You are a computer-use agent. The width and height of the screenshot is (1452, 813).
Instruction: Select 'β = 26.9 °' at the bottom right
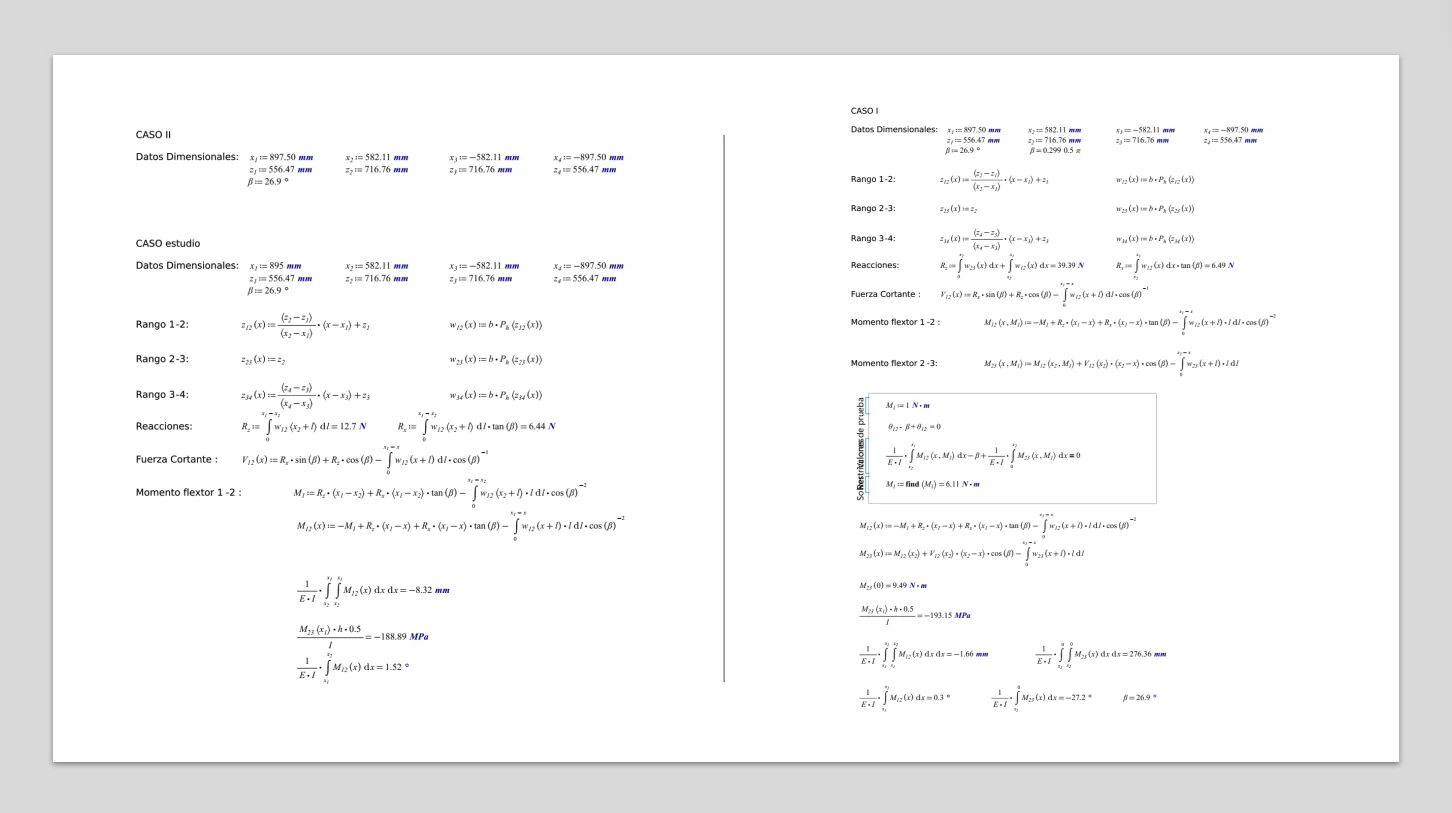(1140, 697)
